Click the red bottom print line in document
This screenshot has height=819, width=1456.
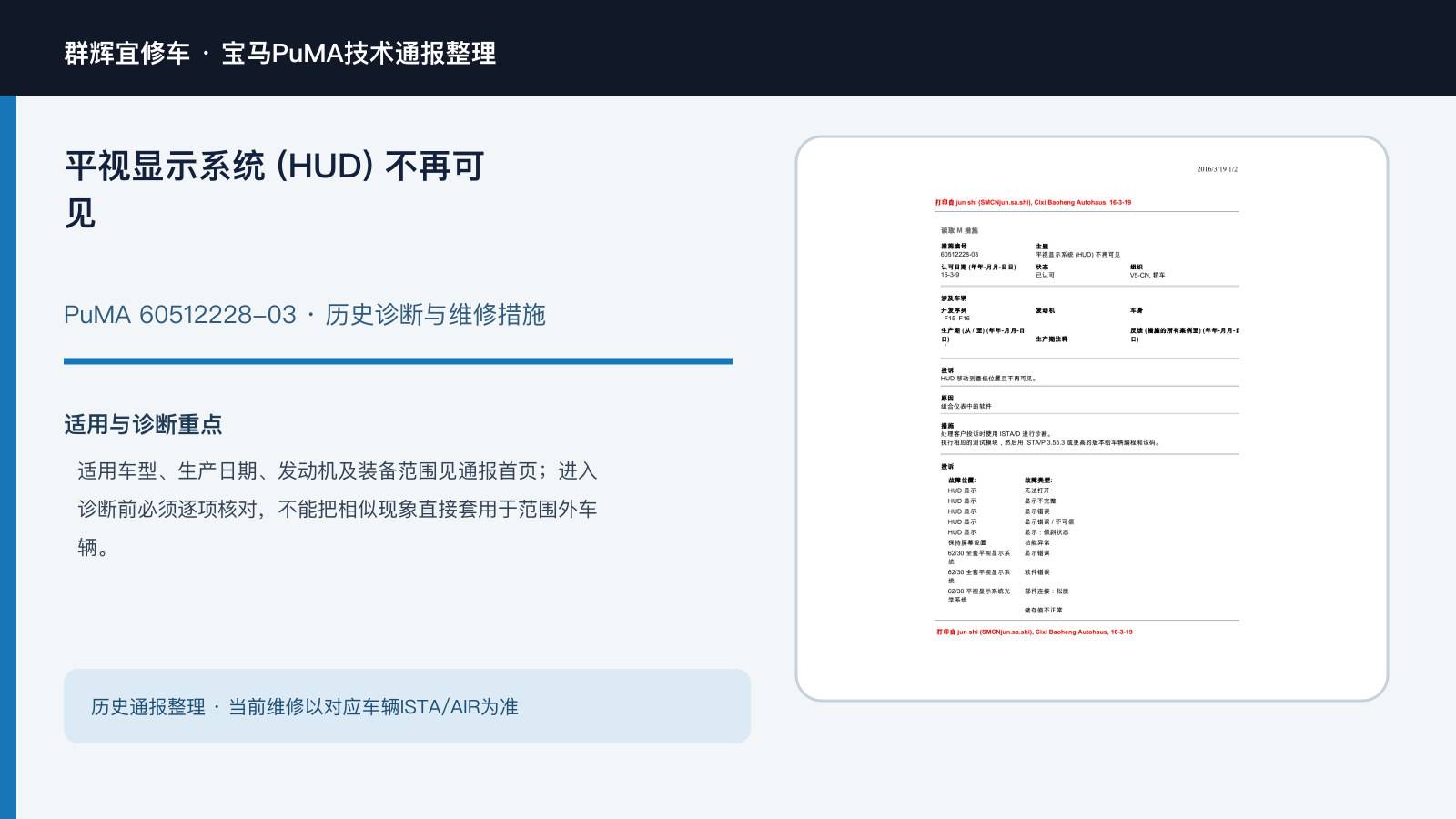click(x=1035, y=632)
